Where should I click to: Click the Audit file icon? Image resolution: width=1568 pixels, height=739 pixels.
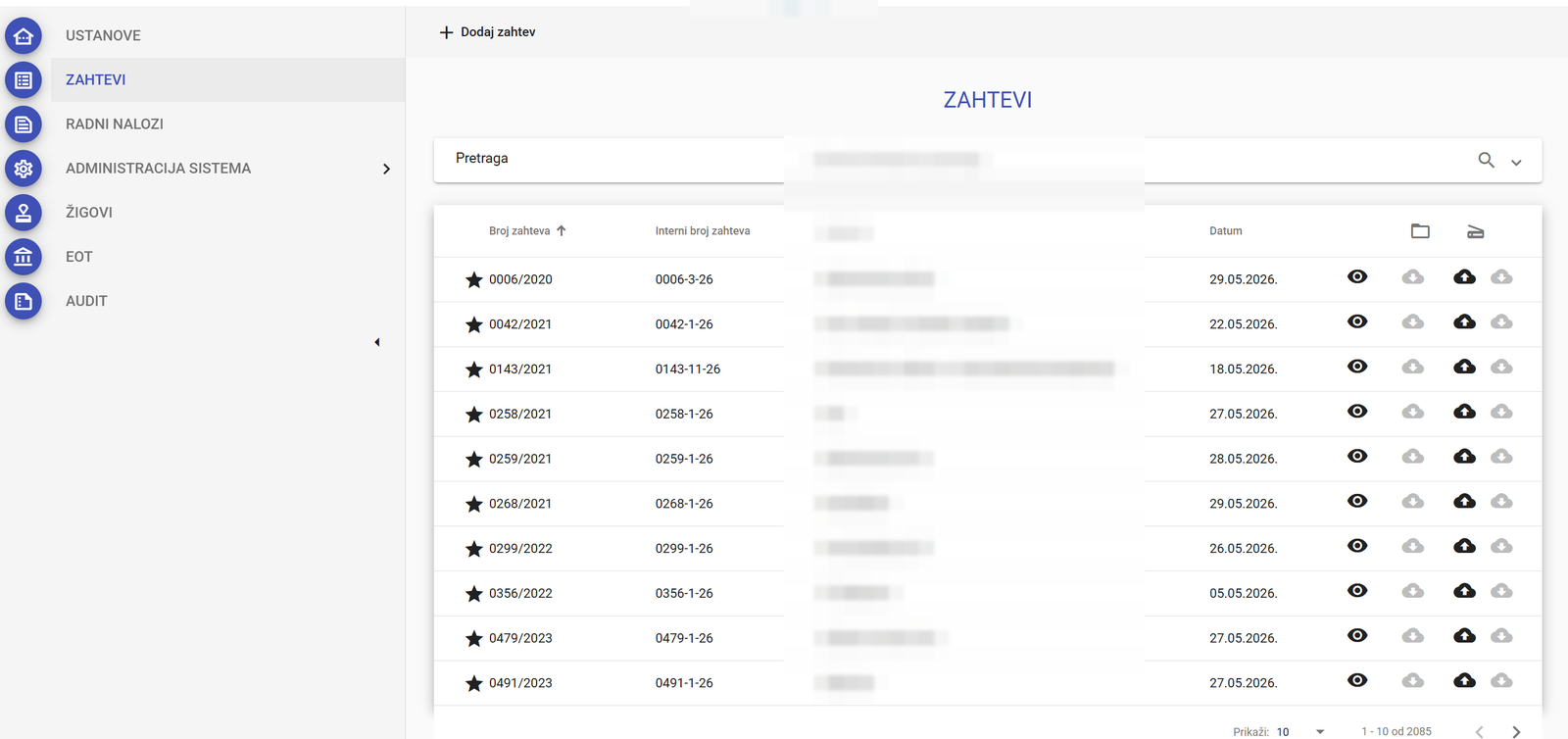[x=24, y=301]
